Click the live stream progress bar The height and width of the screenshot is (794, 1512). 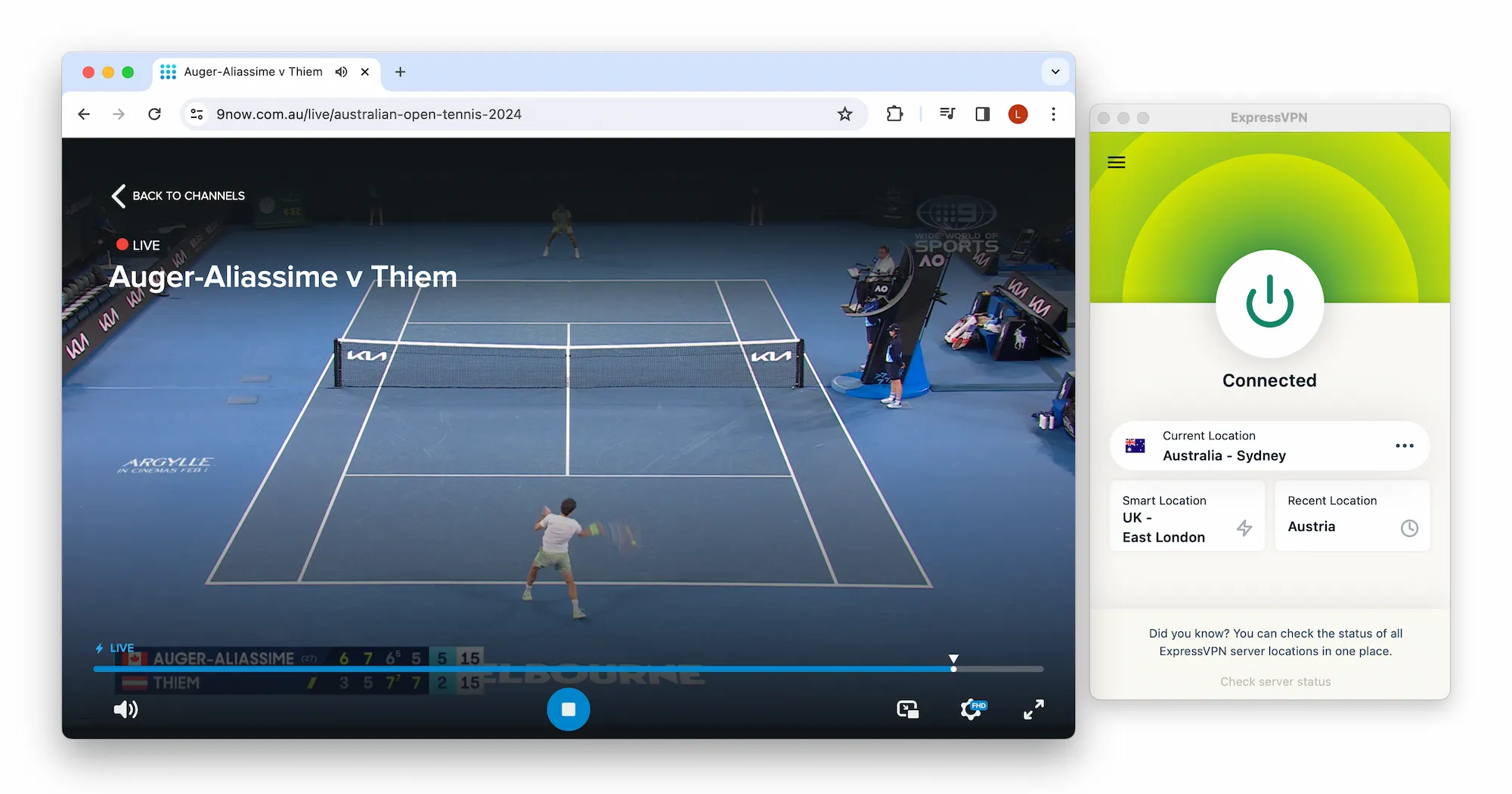[568, 669]
